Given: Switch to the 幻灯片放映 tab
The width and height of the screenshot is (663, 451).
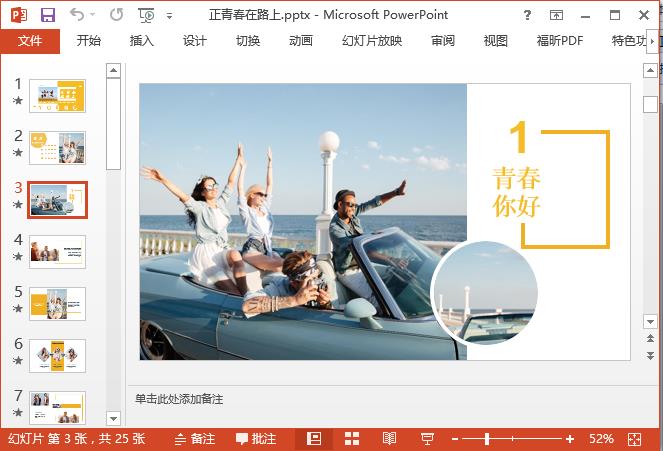Looking at the screenshot, I should tap(372, 41).
